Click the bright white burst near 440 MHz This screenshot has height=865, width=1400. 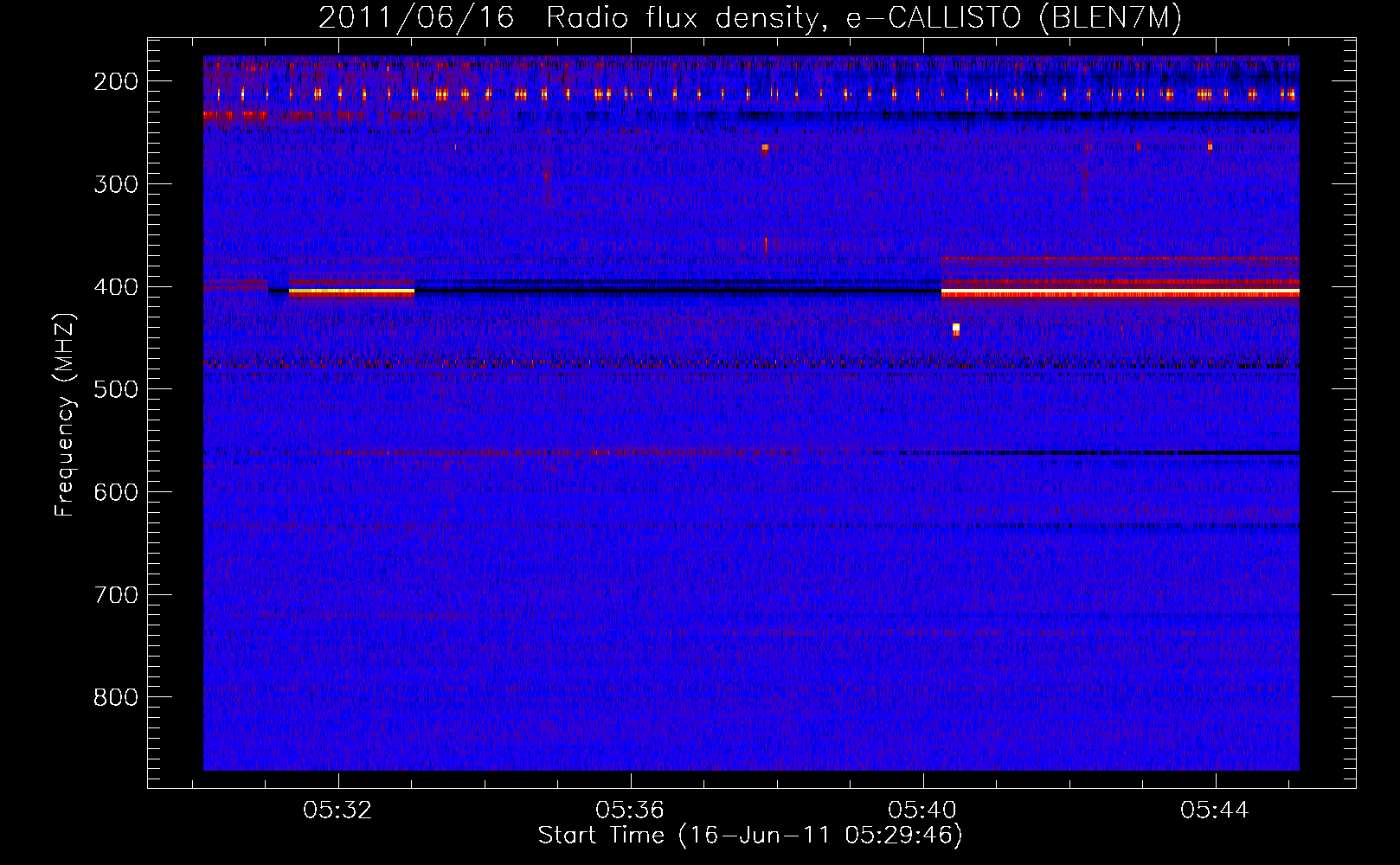pos(956,328)
